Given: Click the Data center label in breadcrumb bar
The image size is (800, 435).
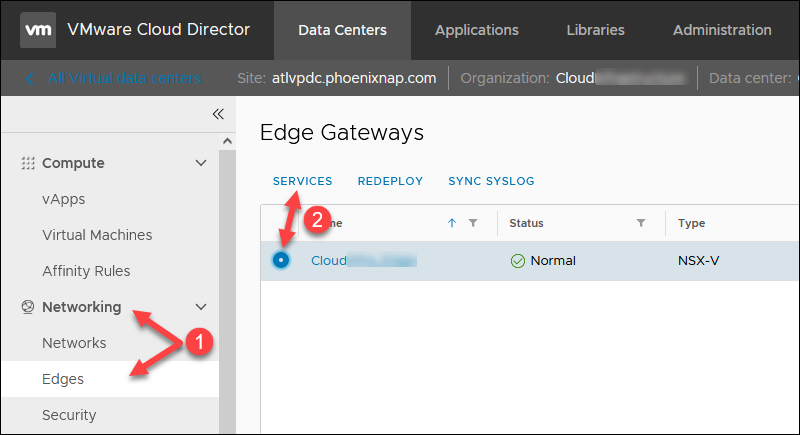Looking at the screenshot, I should [750, 78].
